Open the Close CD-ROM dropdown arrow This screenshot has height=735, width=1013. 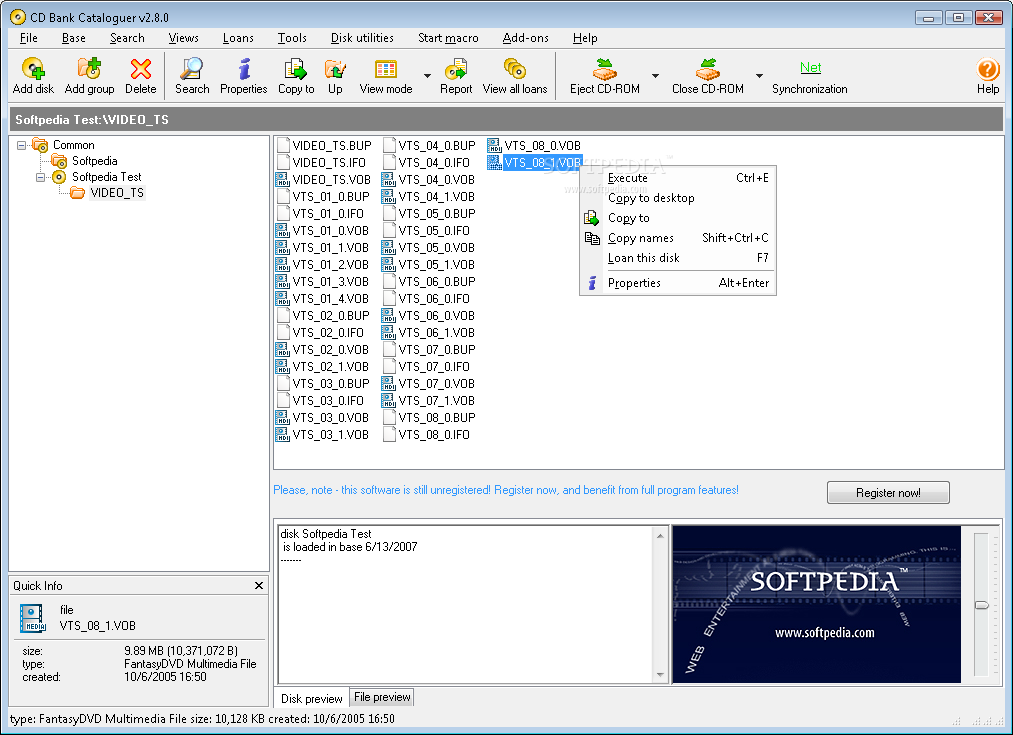(759, 76)
